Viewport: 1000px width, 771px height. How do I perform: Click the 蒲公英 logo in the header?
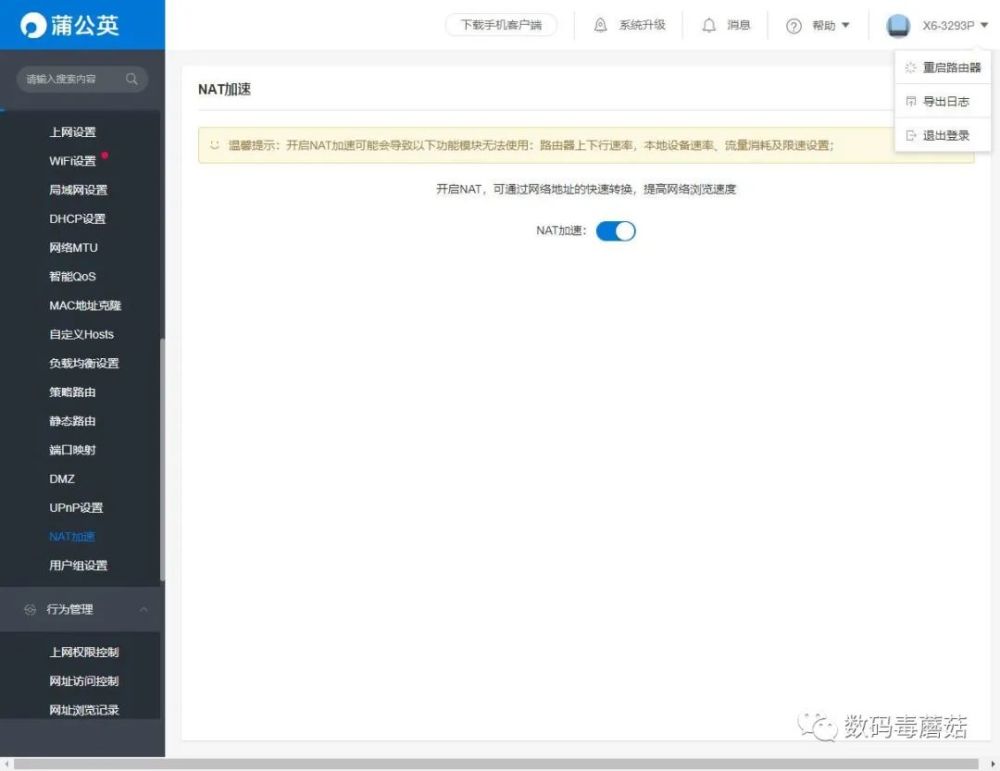pos(70,25)
